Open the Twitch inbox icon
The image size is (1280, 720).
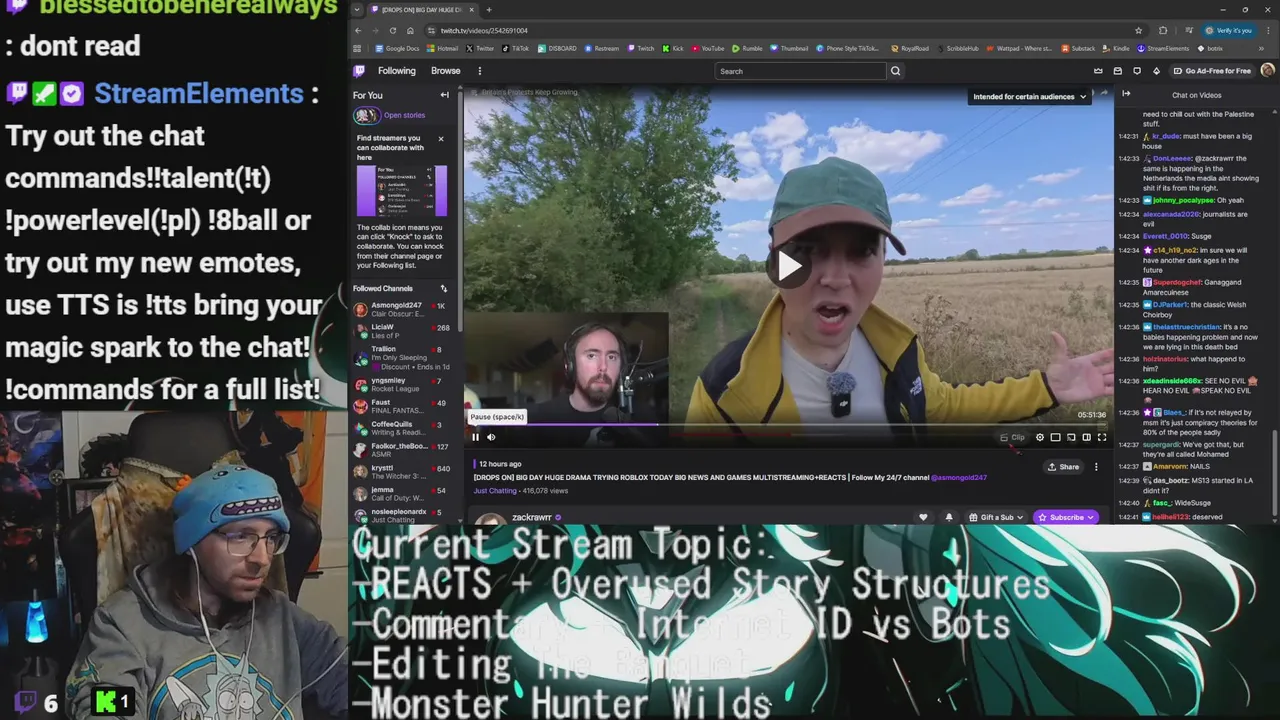(x=1117, y=71)
